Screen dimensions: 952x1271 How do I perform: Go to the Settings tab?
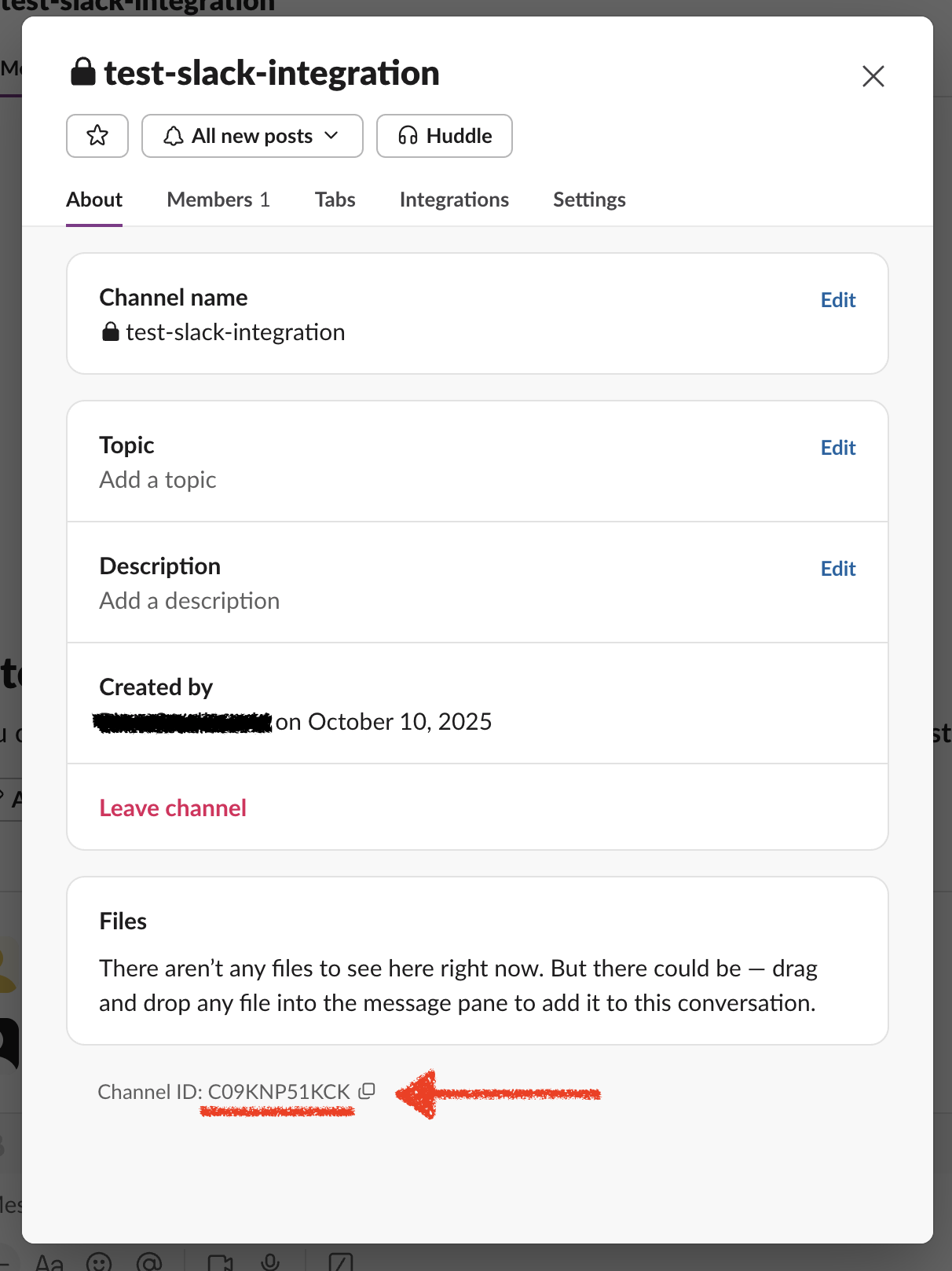589,200
